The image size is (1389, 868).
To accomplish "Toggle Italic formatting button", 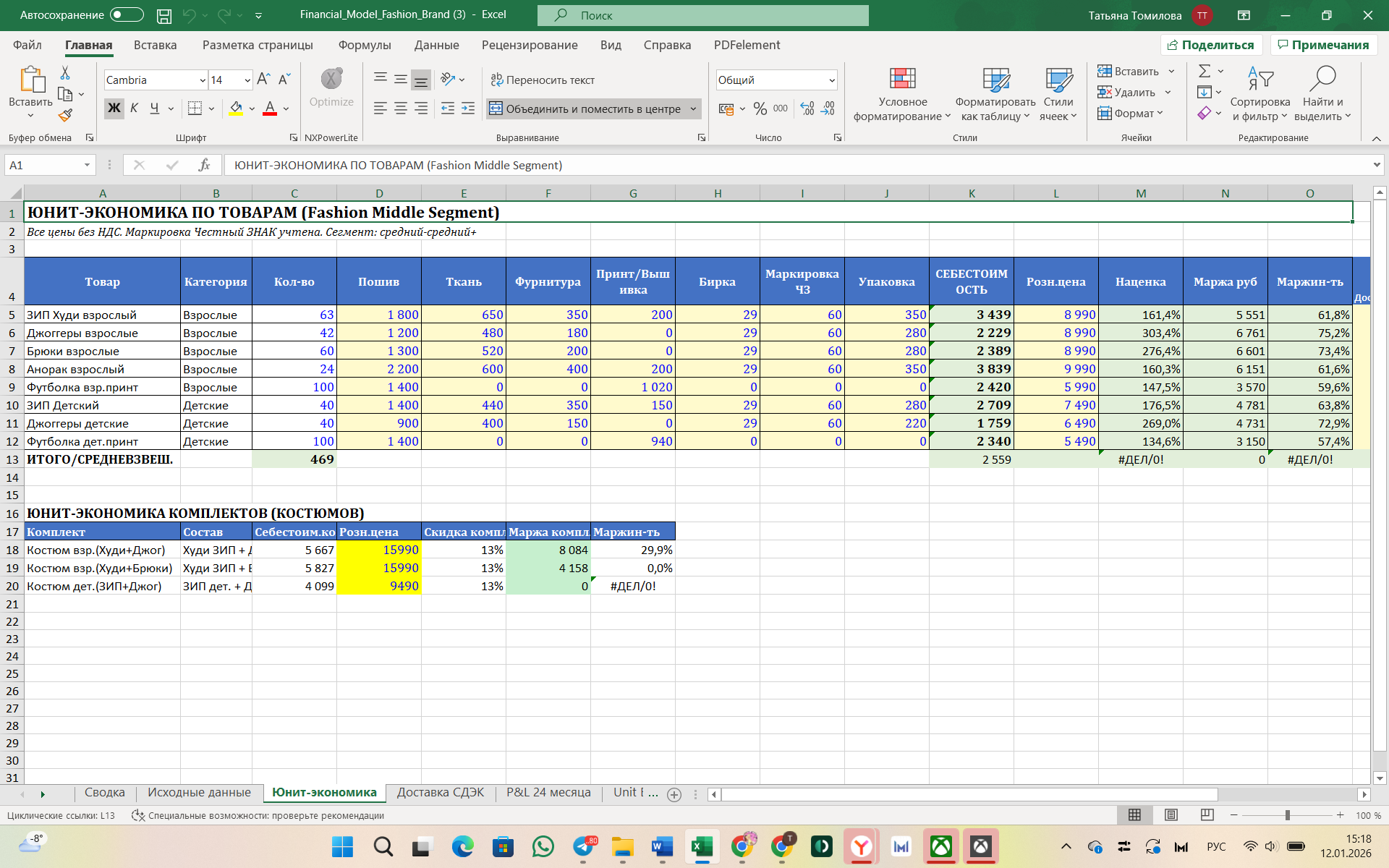I will (x=134, y=109).
